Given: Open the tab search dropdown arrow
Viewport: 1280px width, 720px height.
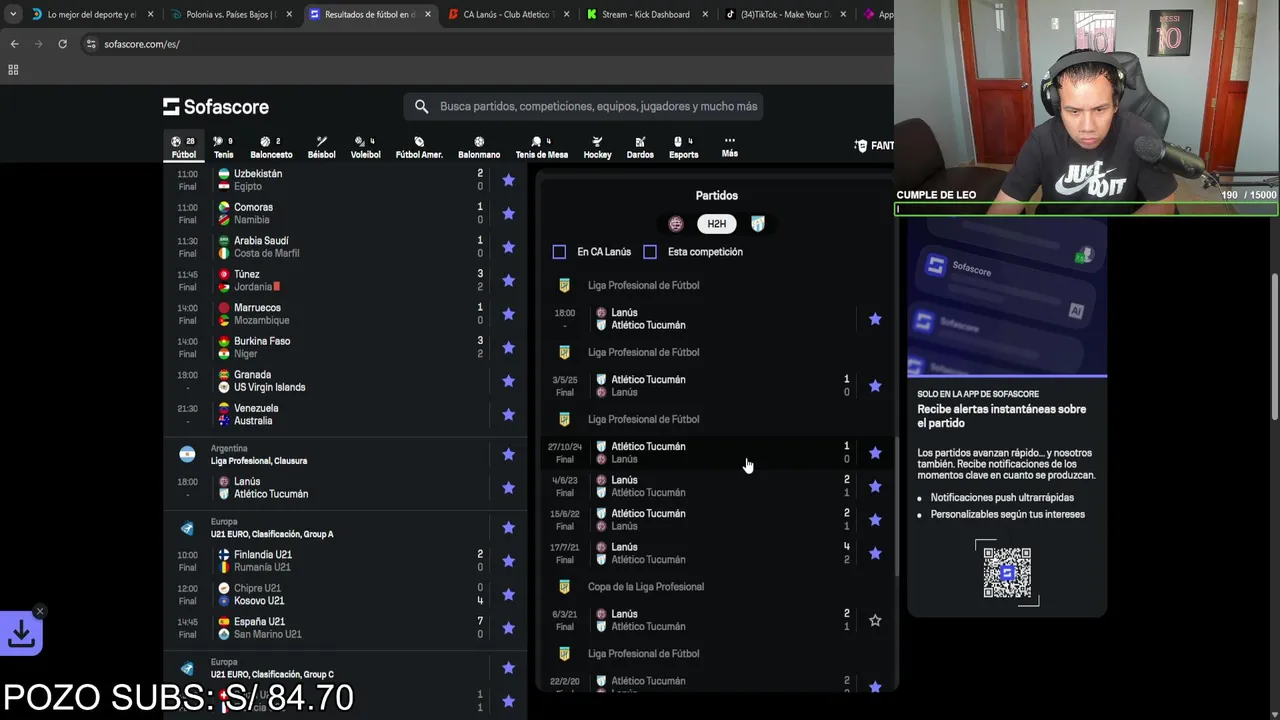Looking at the screenshot, I should pos(12,15).
